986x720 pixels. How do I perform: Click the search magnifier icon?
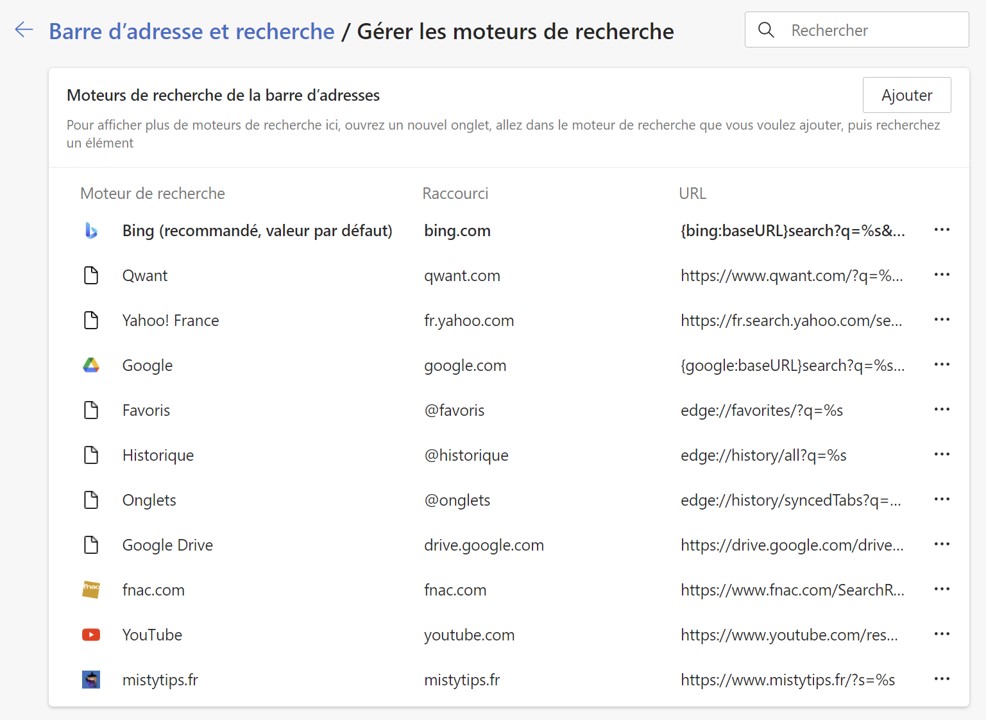click(x=766, y=30)
